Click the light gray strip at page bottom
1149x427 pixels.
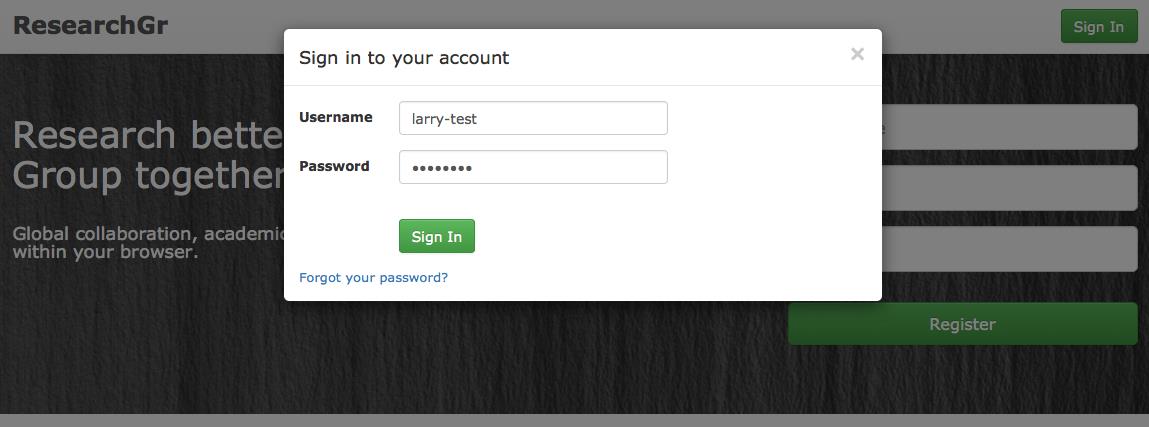click(x=574, y=420)
